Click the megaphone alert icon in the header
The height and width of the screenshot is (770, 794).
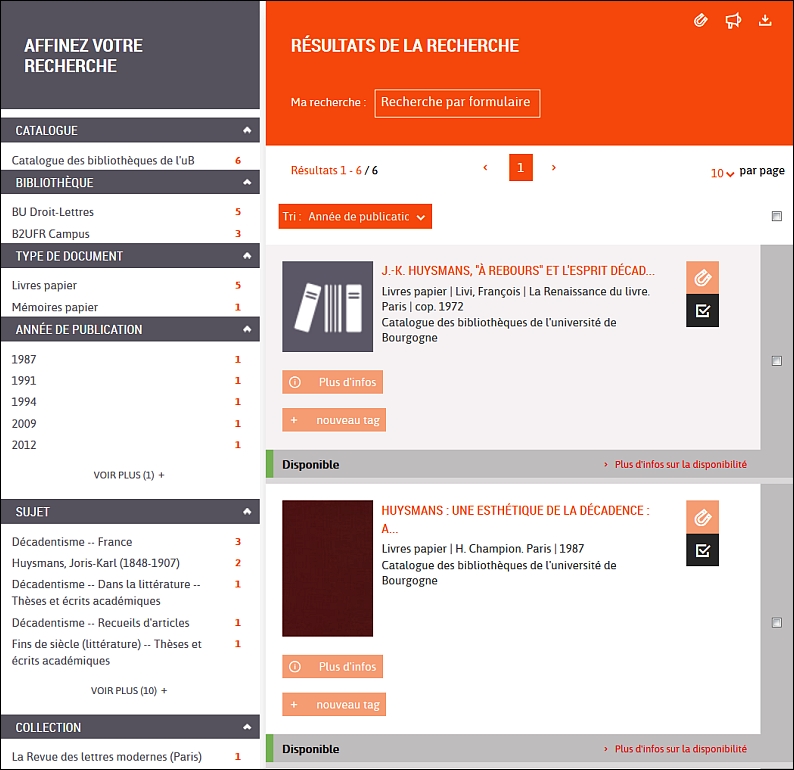733,21
